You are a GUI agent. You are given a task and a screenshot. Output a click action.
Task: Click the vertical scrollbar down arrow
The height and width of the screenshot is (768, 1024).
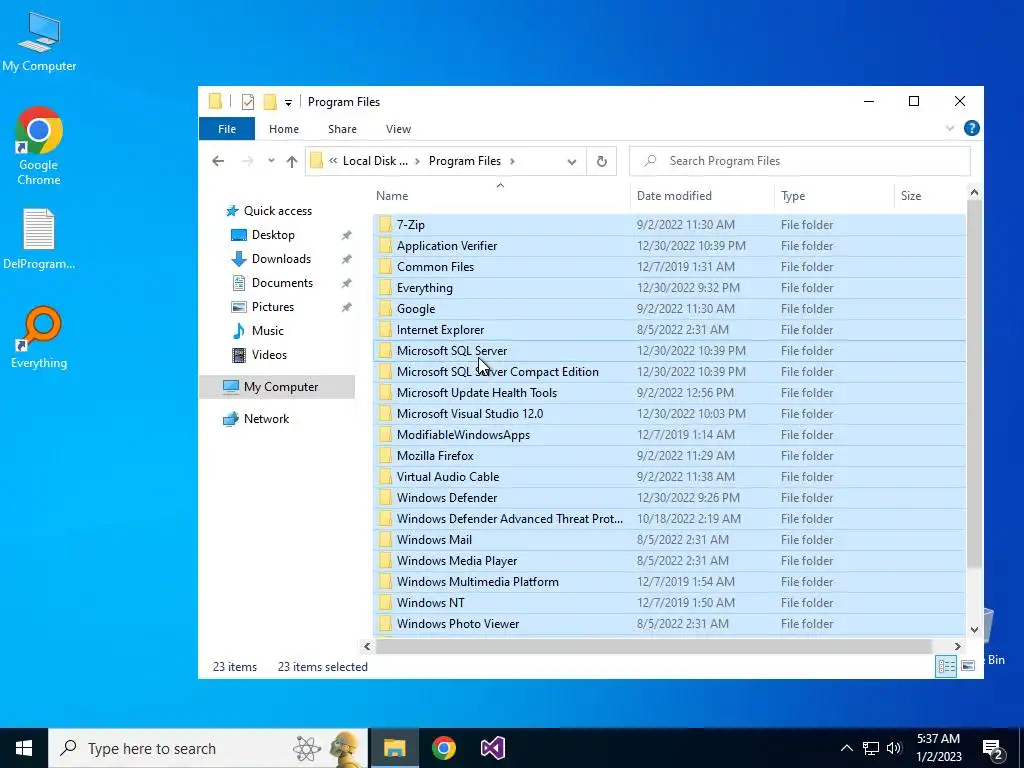974,630
